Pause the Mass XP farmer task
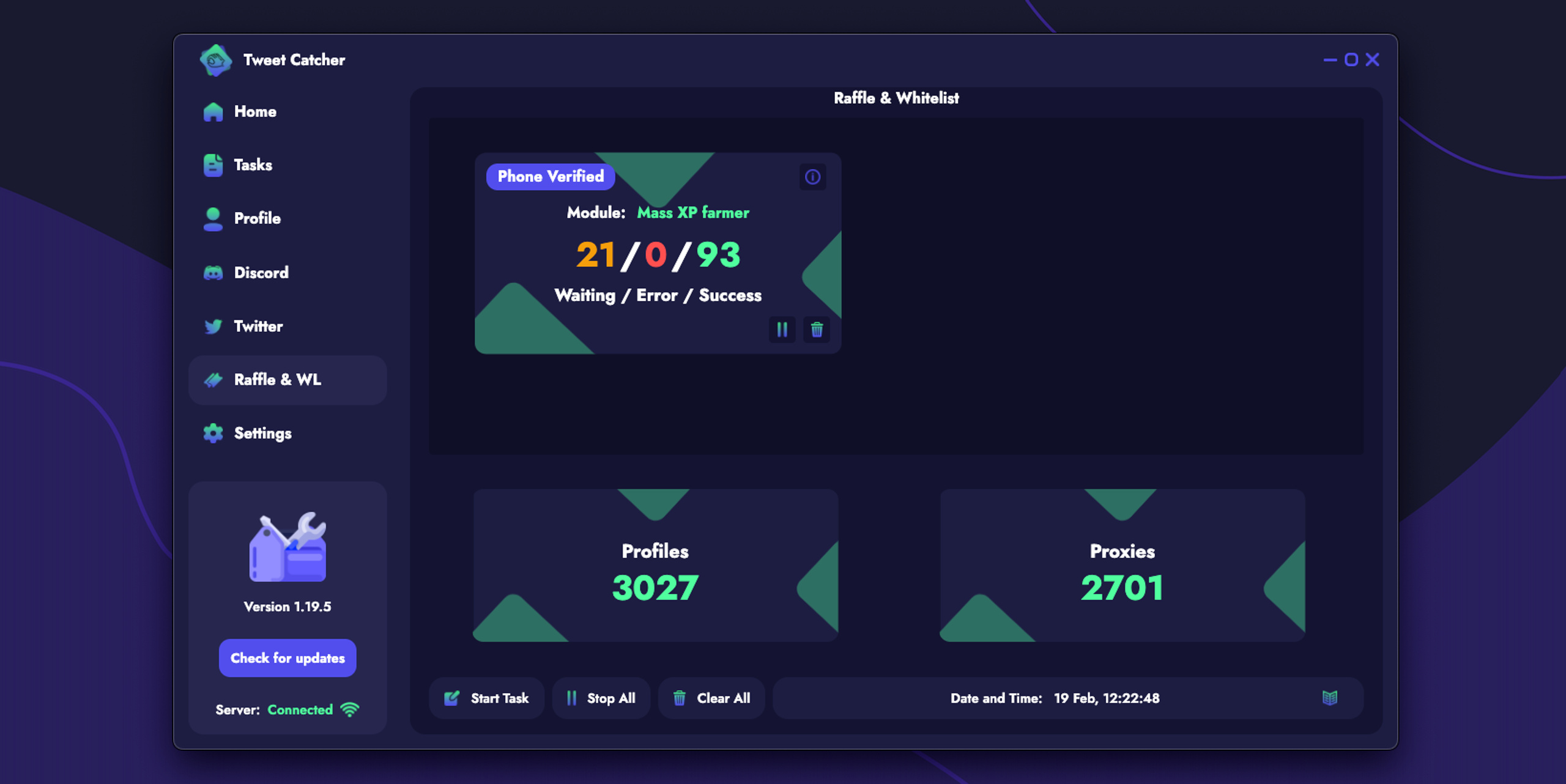 pyautogui.click(x=782, y=330)
